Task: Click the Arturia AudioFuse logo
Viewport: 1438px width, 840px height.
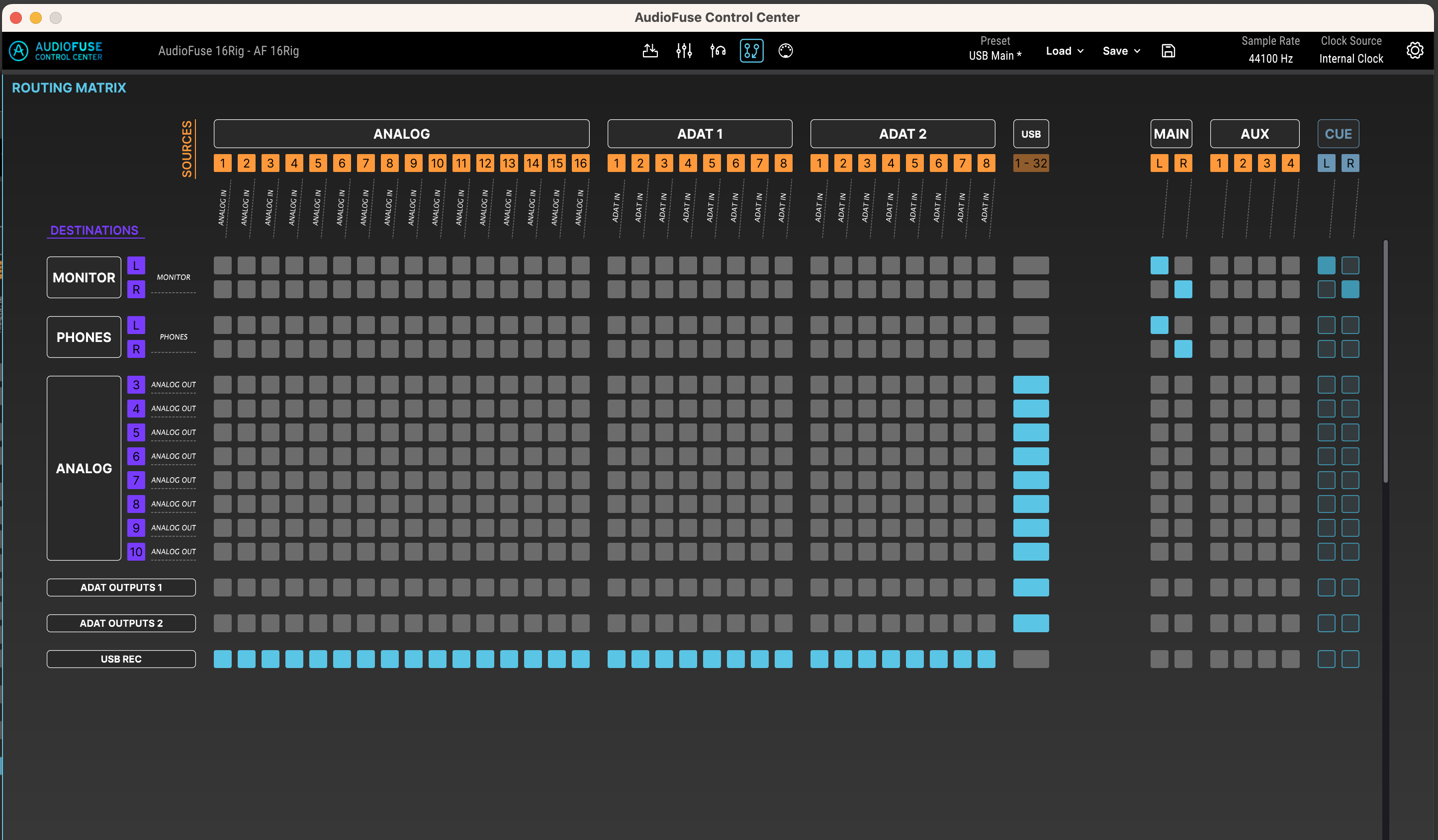Action: coord(56,51)
